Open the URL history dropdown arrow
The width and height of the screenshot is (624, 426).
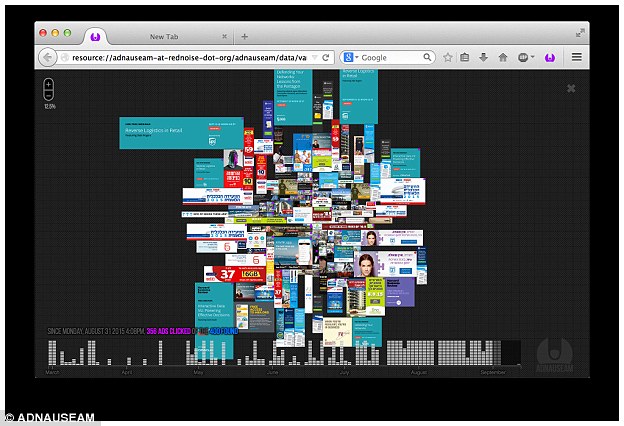pos(312,58)
